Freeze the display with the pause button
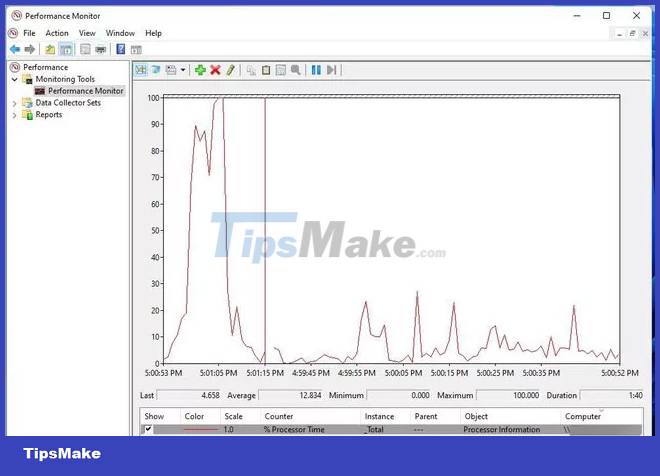The height and width of the screenshot is (476, 660). point(316,70)
